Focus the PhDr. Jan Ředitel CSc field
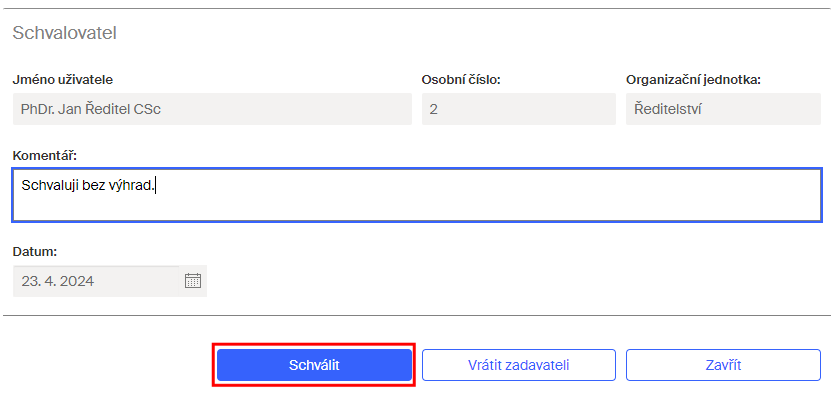 (212, 109)
